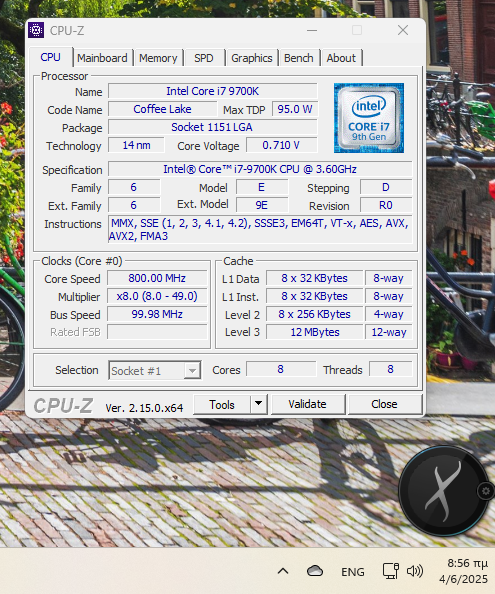Viewport: 495px width, 594px height.
Task: Click the L1 Inst. 8-way associativity cell
Action: [389, 296]
